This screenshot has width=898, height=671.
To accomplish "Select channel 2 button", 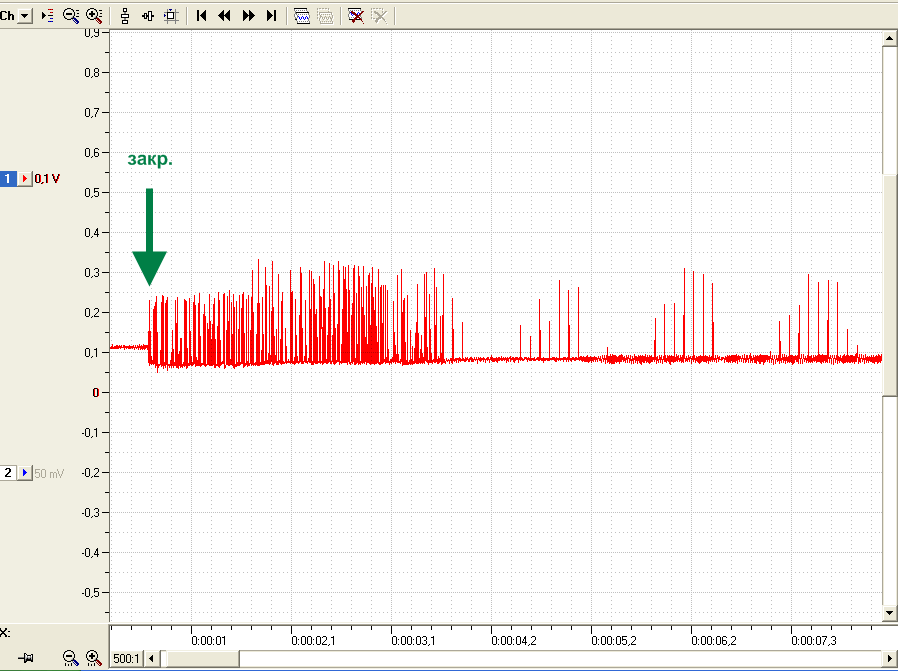I will click(x=8, y=473).
